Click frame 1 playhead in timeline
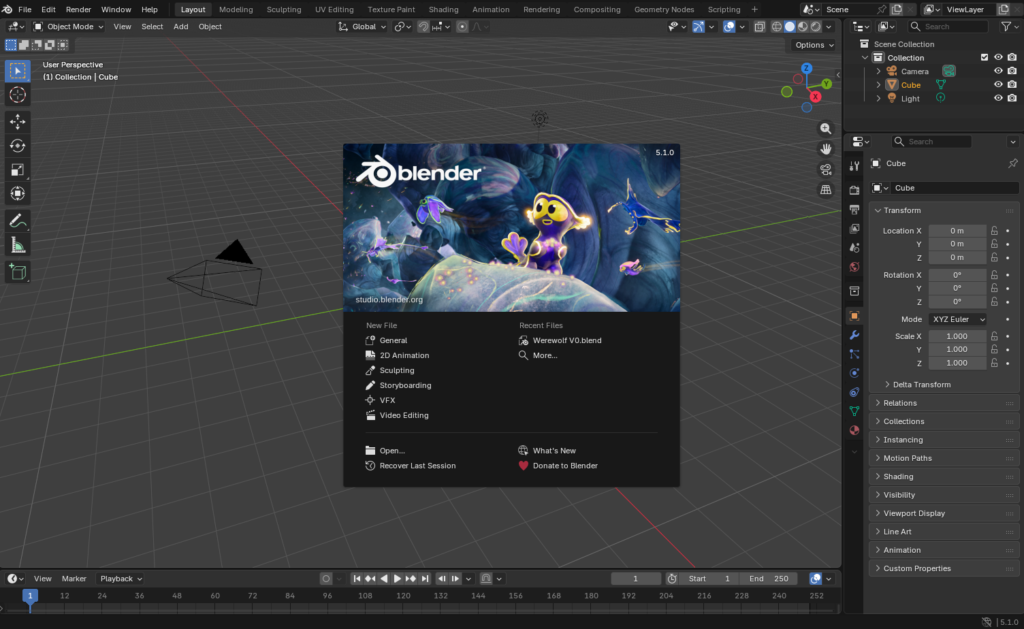 [x=30, y=596]
